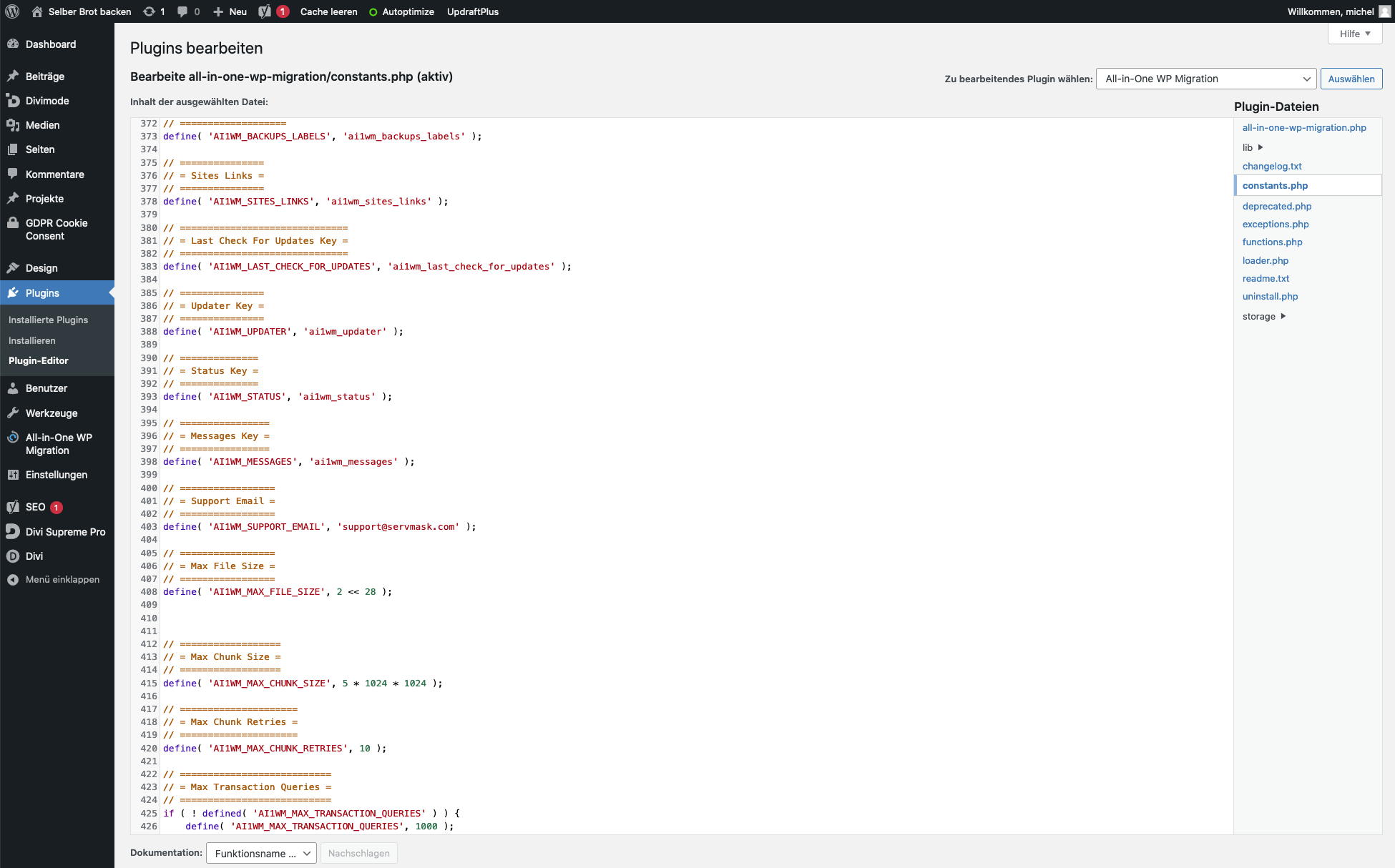This screenshot has width=1395, height=868.
Task: Open the plugin selection dropdown
Action: 1205,79
